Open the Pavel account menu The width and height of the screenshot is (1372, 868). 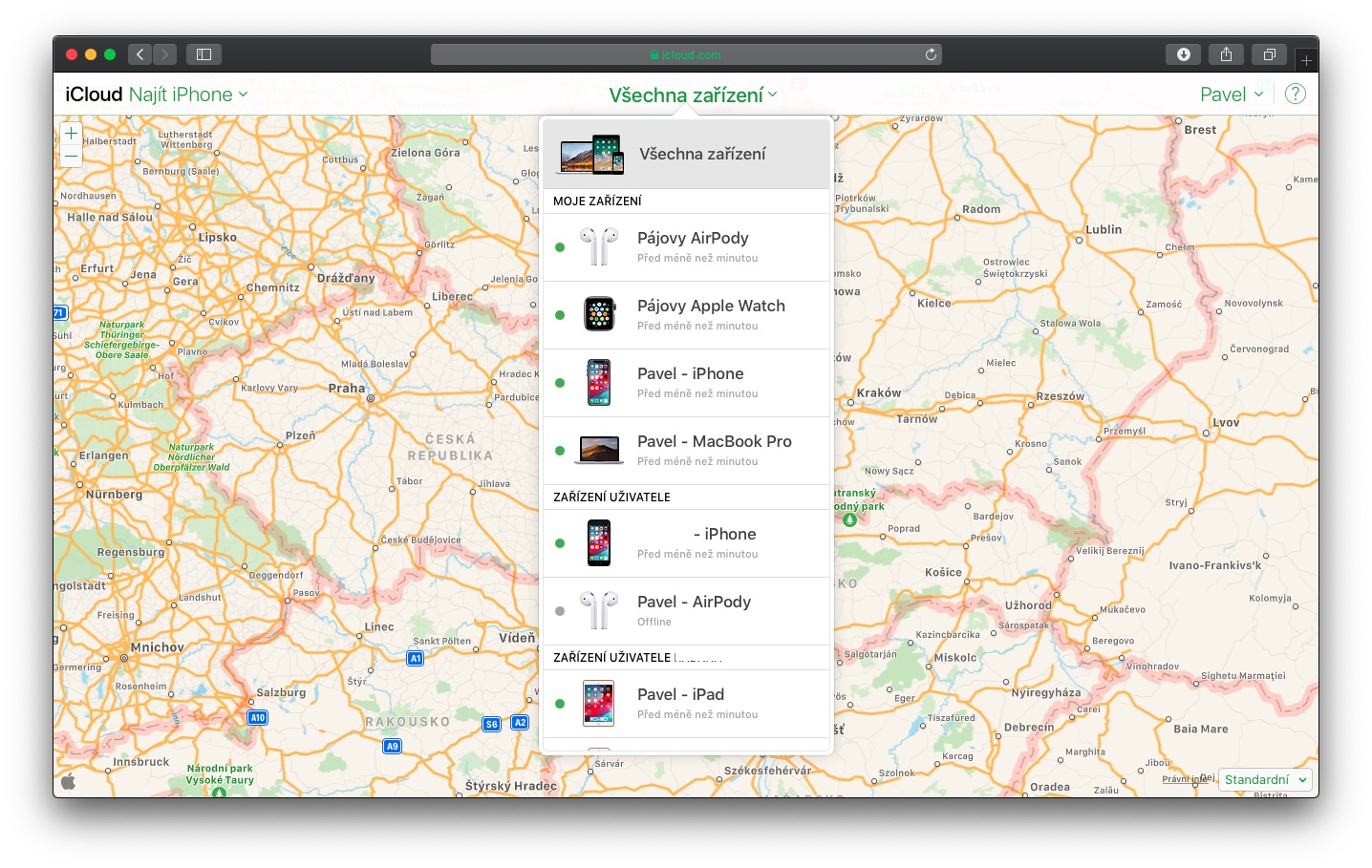pos(1232,94)
